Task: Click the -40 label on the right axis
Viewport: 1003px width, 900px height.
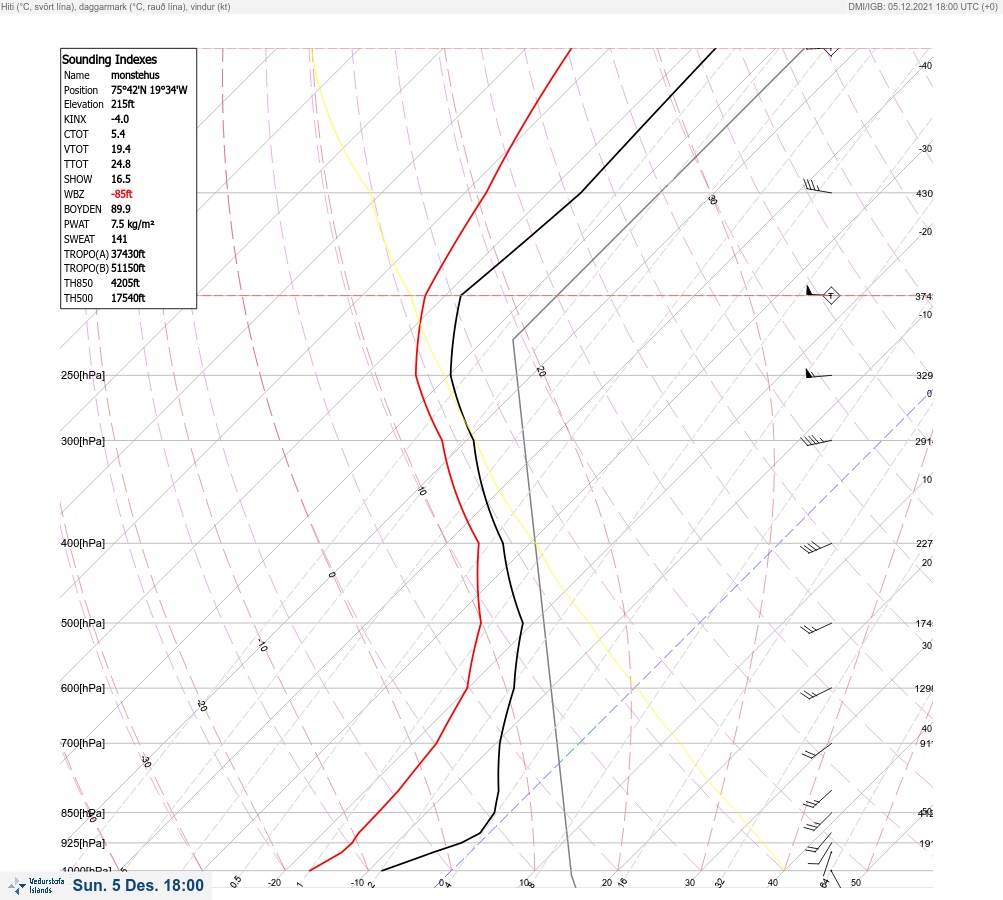Action: [x=925, y=66]
